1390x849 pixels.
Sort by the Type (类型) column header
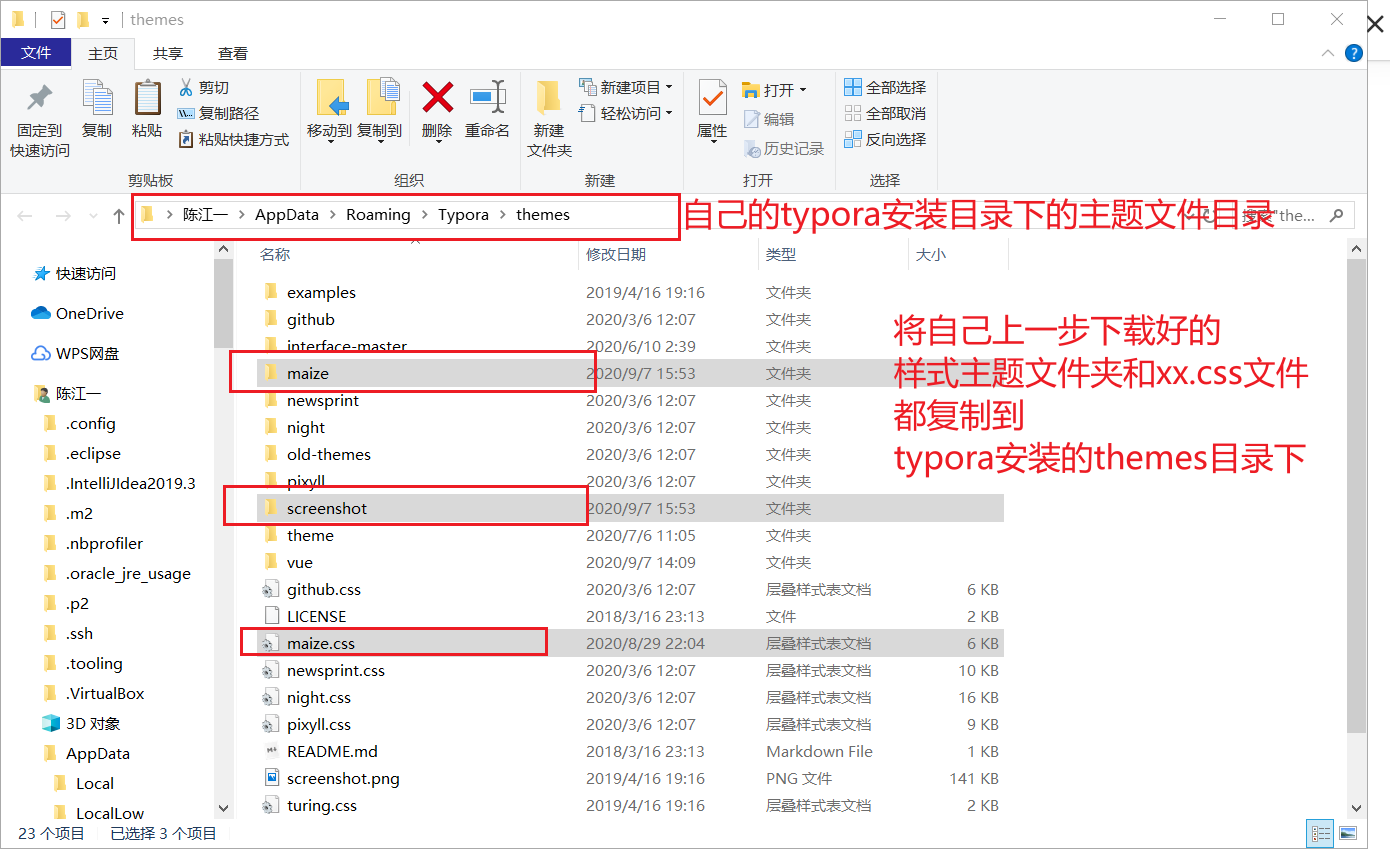tap(781, 255)
